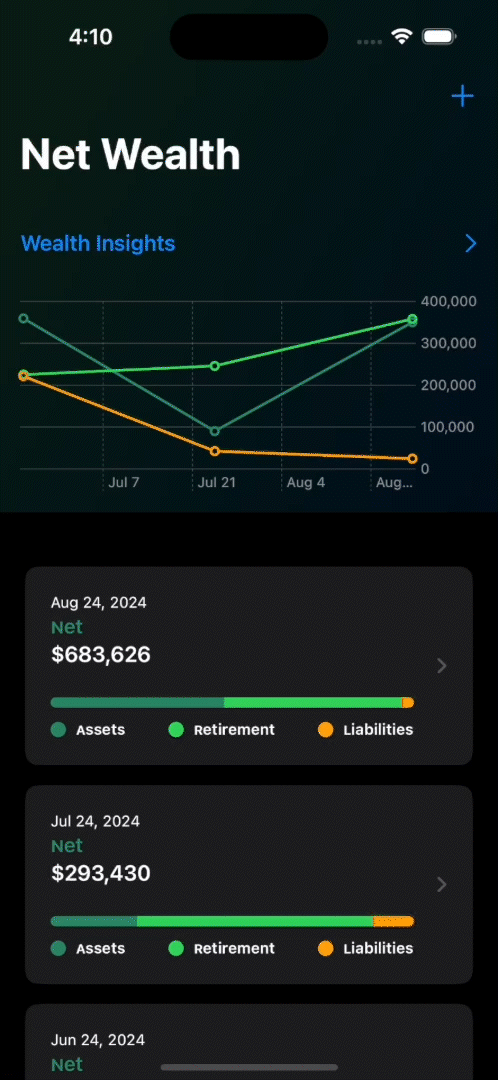Select the $293,430 net wealth card

click(x=249, y=884)
